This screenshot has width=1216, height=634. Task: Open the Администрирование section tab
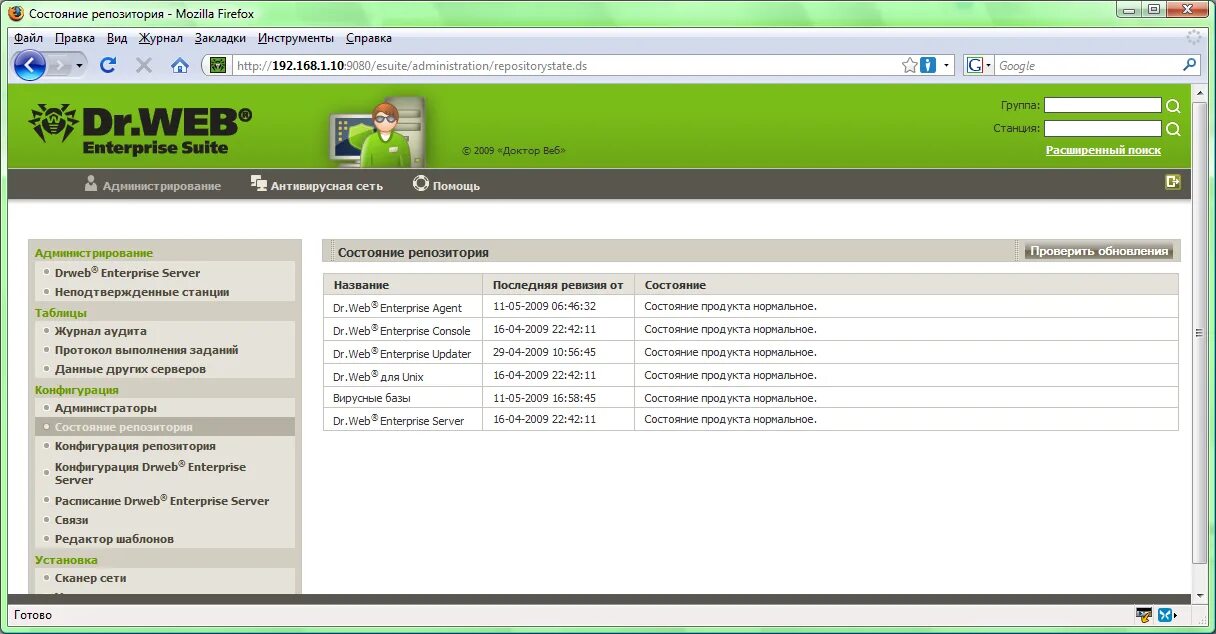(153, 185)
